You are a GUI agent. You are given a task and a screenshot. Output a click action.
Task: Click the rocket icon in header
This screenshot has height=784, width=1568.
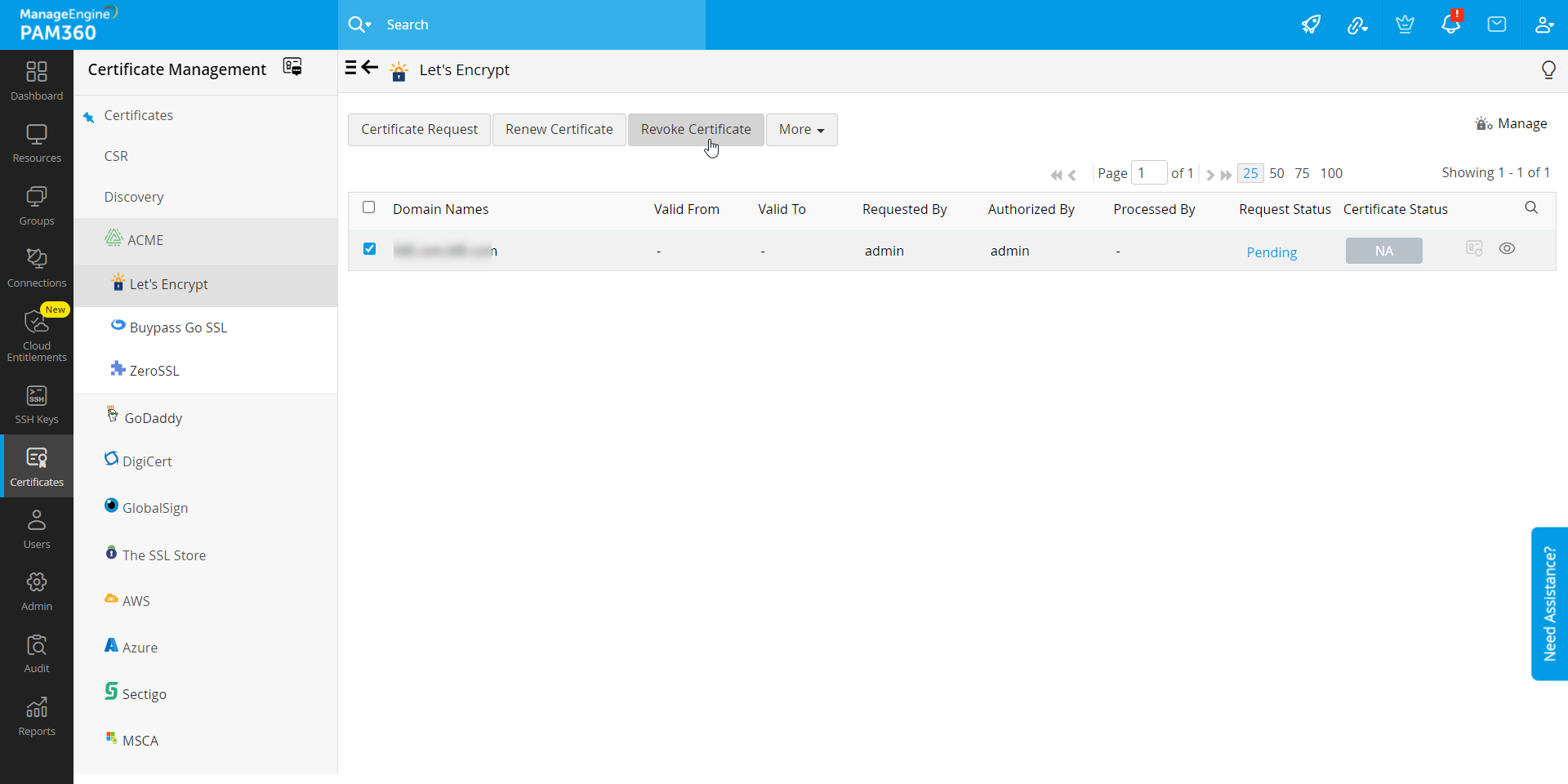click(x=1311, y=24)
